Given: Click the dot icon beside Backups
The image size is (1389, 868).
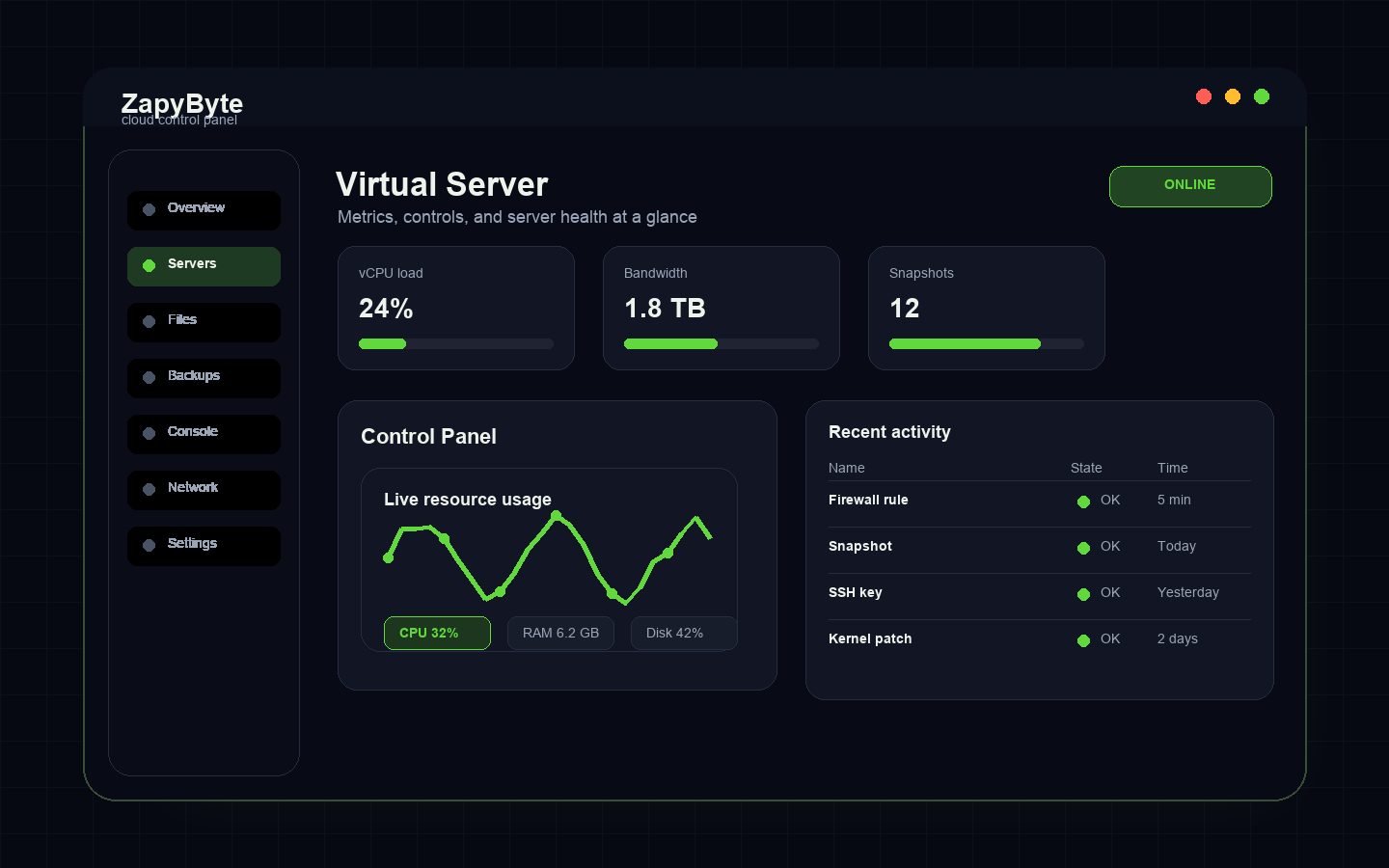Looking at the screenshot, I should 150,378.
